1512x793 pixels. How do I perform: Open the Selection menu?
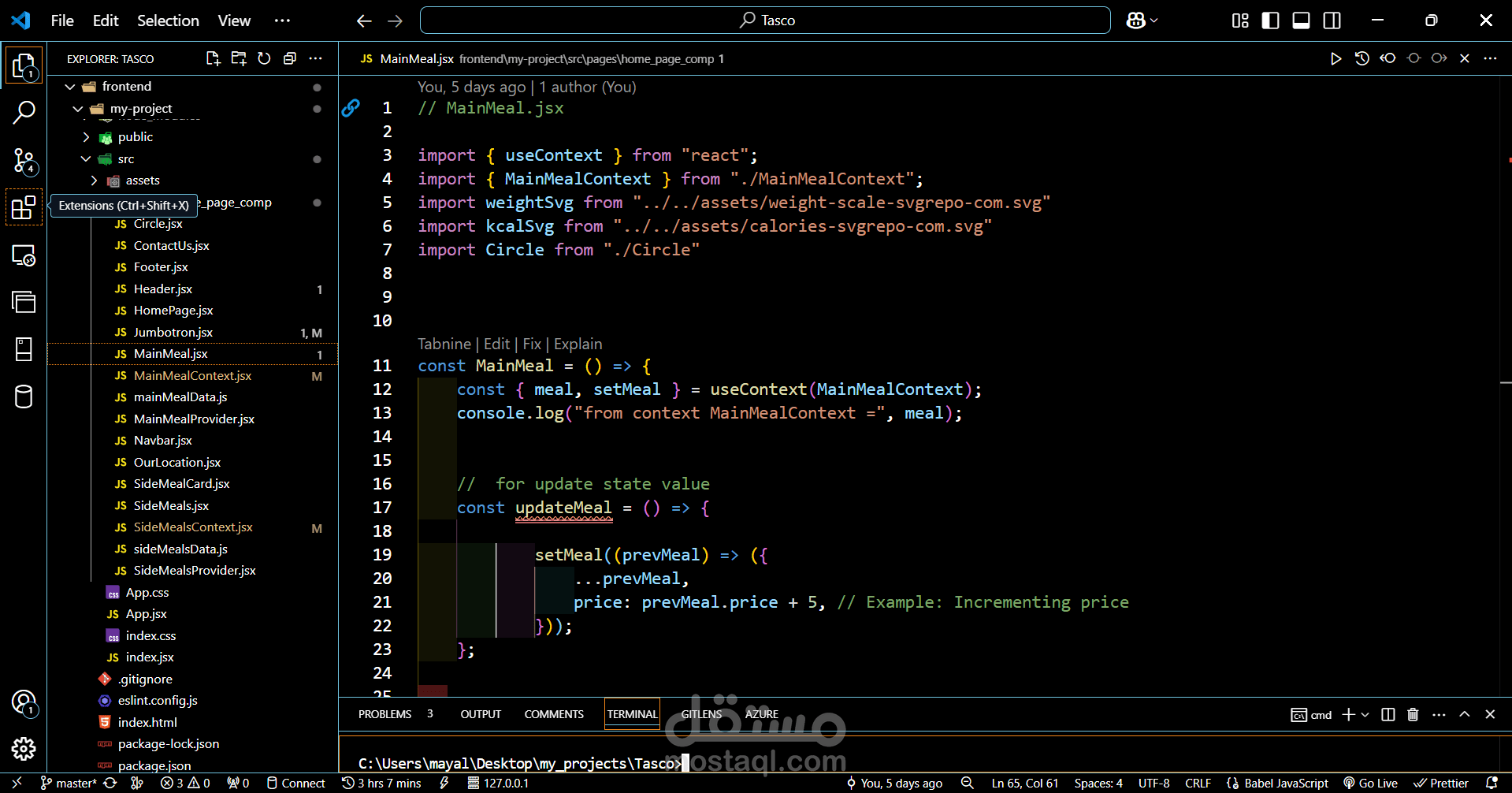tap(168, 20)
